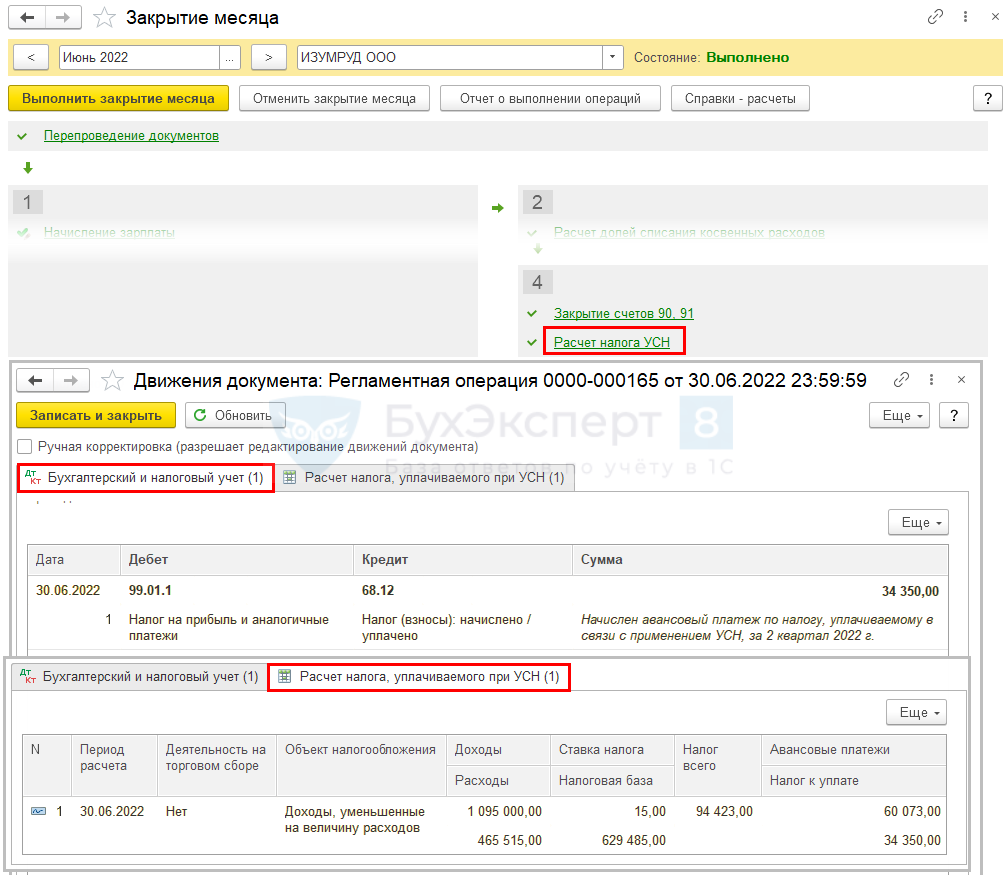Select total tax value 94 423,00
The height and width of the screenshot is (875, 1004).
pos(724,812)
